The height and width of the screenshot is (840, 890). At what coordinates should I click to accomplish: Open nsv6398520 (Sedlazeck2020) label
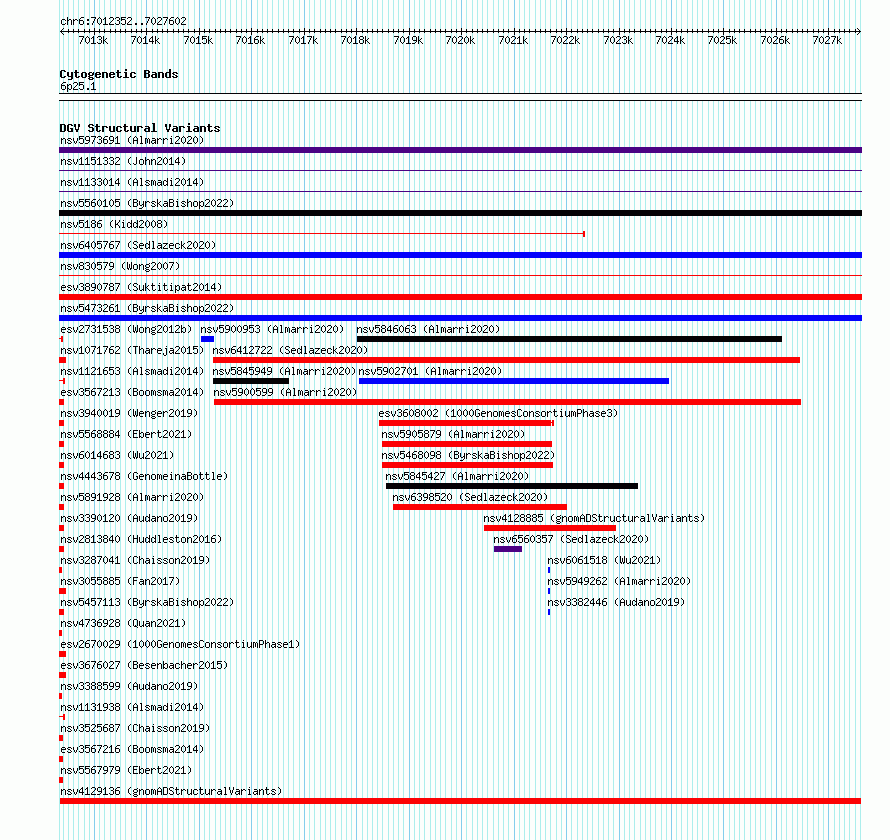tap(470, 497)
